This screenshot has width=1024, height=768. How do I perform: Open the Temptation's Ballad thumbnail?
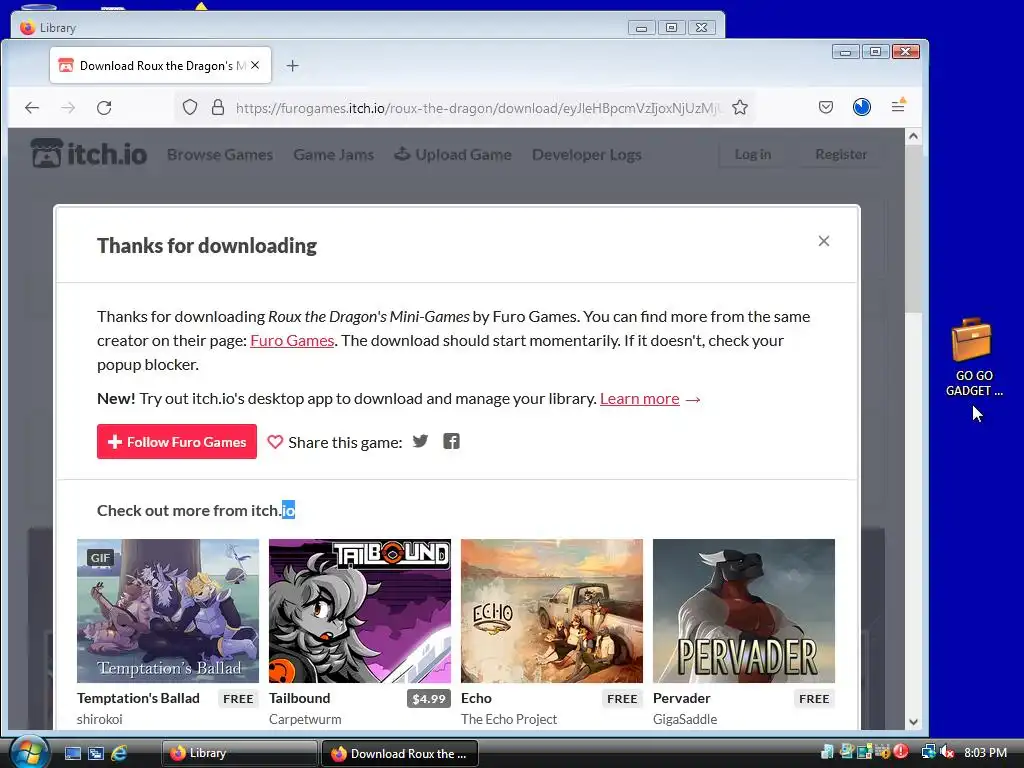point(168,611)
